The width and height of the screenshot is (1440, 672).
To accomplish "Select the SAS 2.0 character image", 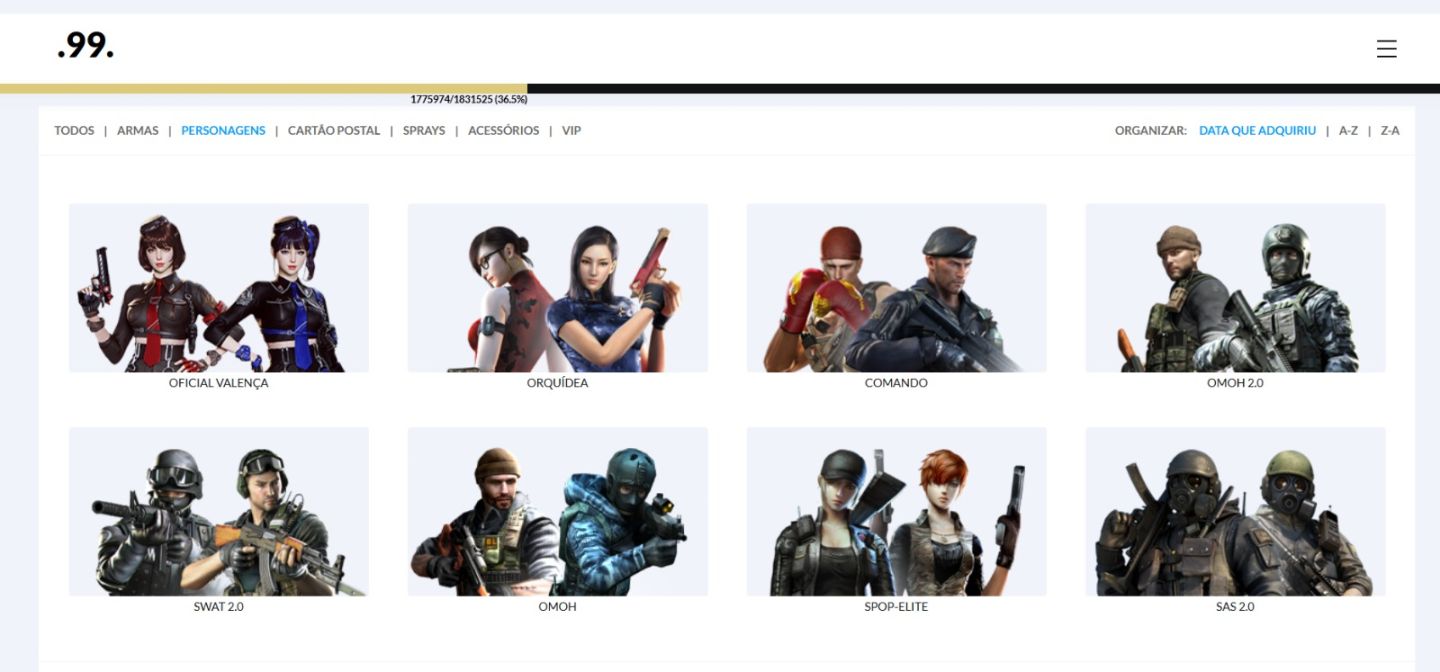I will (x=1236, y=512).
